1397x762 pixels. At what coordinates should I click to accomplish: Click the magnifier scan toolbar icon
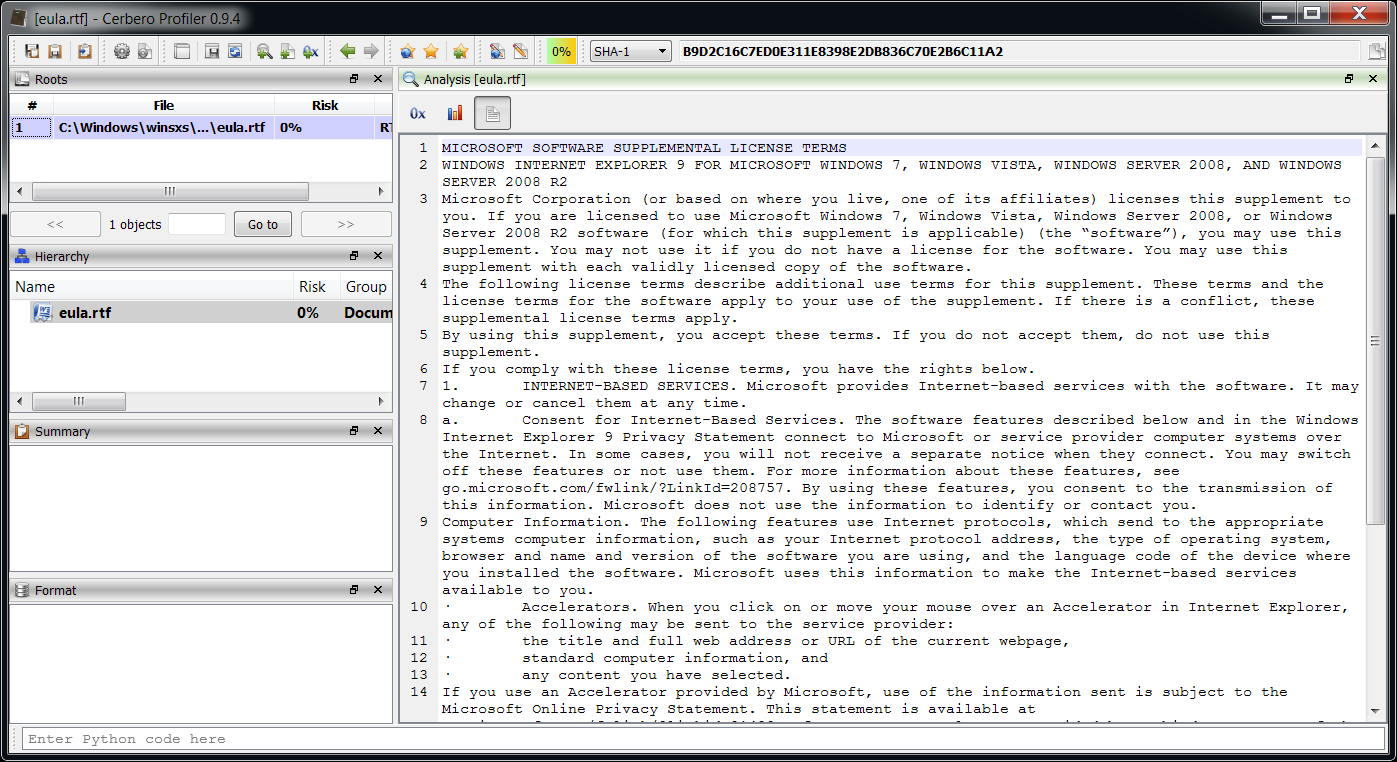coord(264,51)
